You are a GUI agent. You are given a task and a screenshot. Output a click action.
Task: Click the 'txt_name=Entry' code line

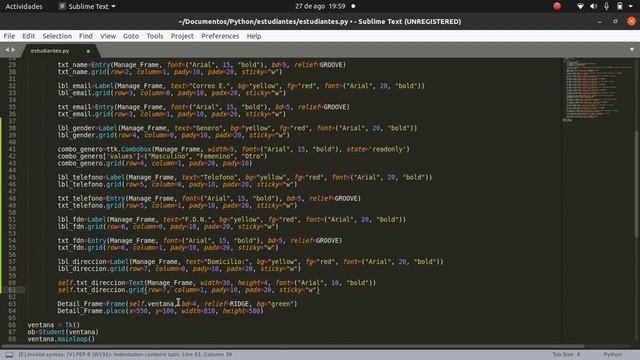point(202,64)
